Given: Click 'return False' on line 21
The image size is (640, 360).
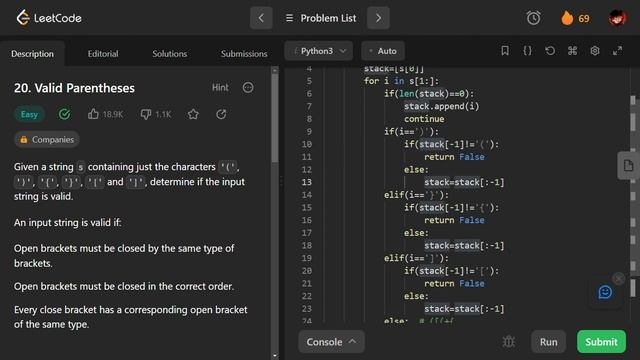Looking at the screenshot, I should pyautogui.click(x=454, y=283).
